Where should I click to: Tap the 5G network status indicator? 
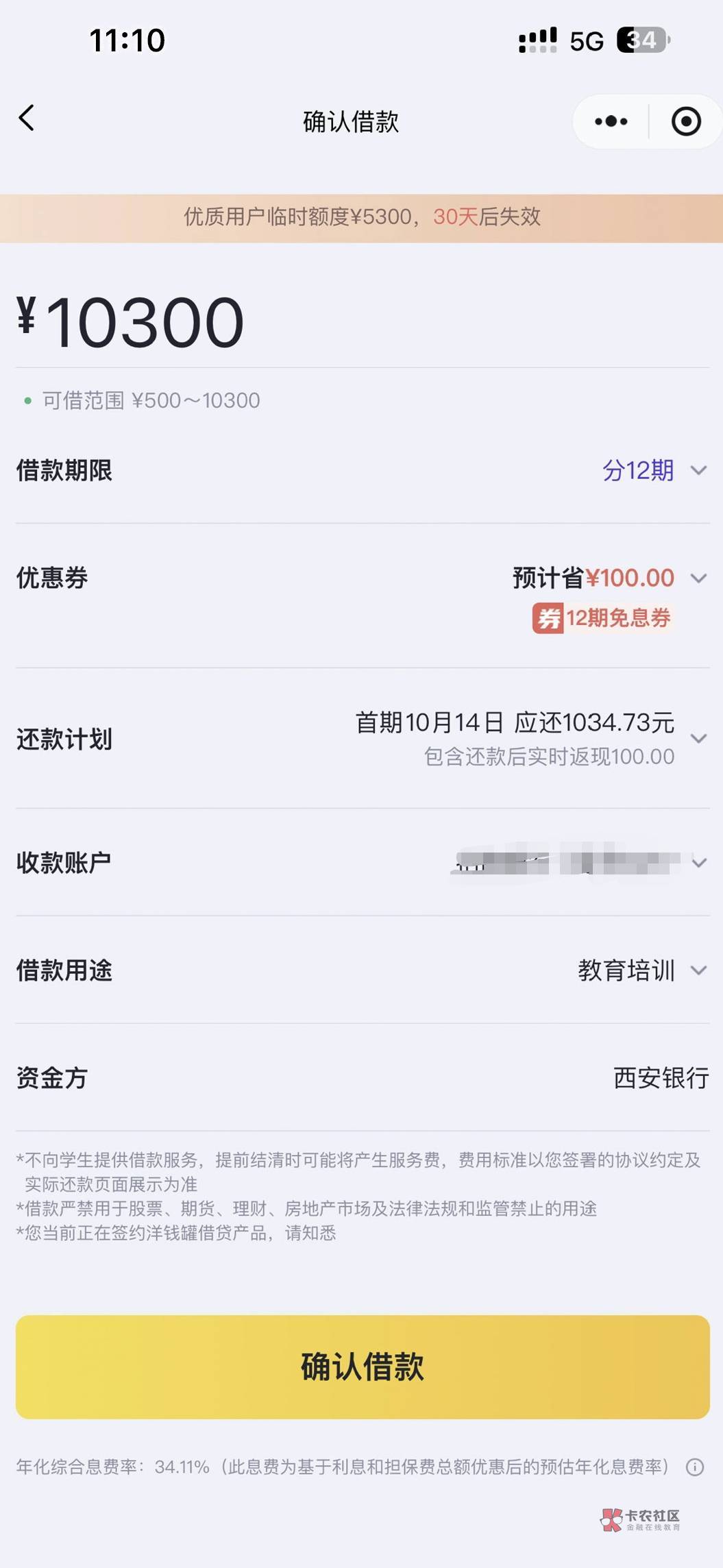pyautogui.click(x=587, y=41)
